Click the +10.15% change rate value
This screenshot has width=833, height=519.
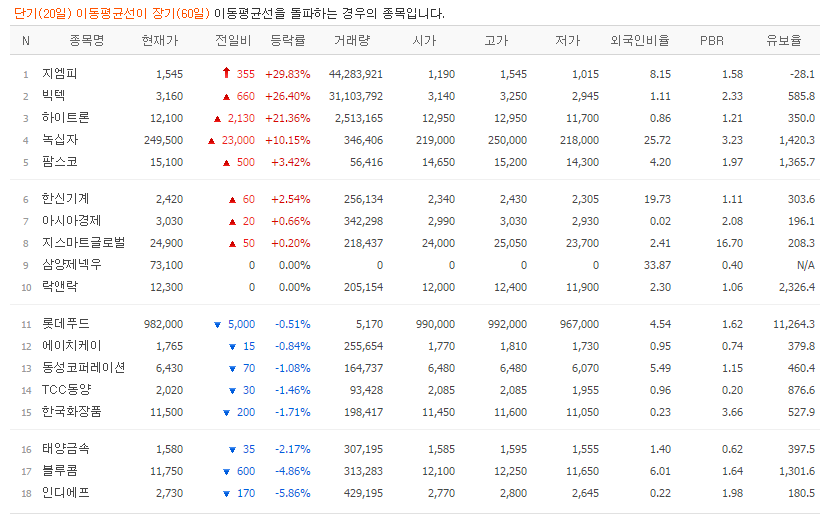pos(287,140)
